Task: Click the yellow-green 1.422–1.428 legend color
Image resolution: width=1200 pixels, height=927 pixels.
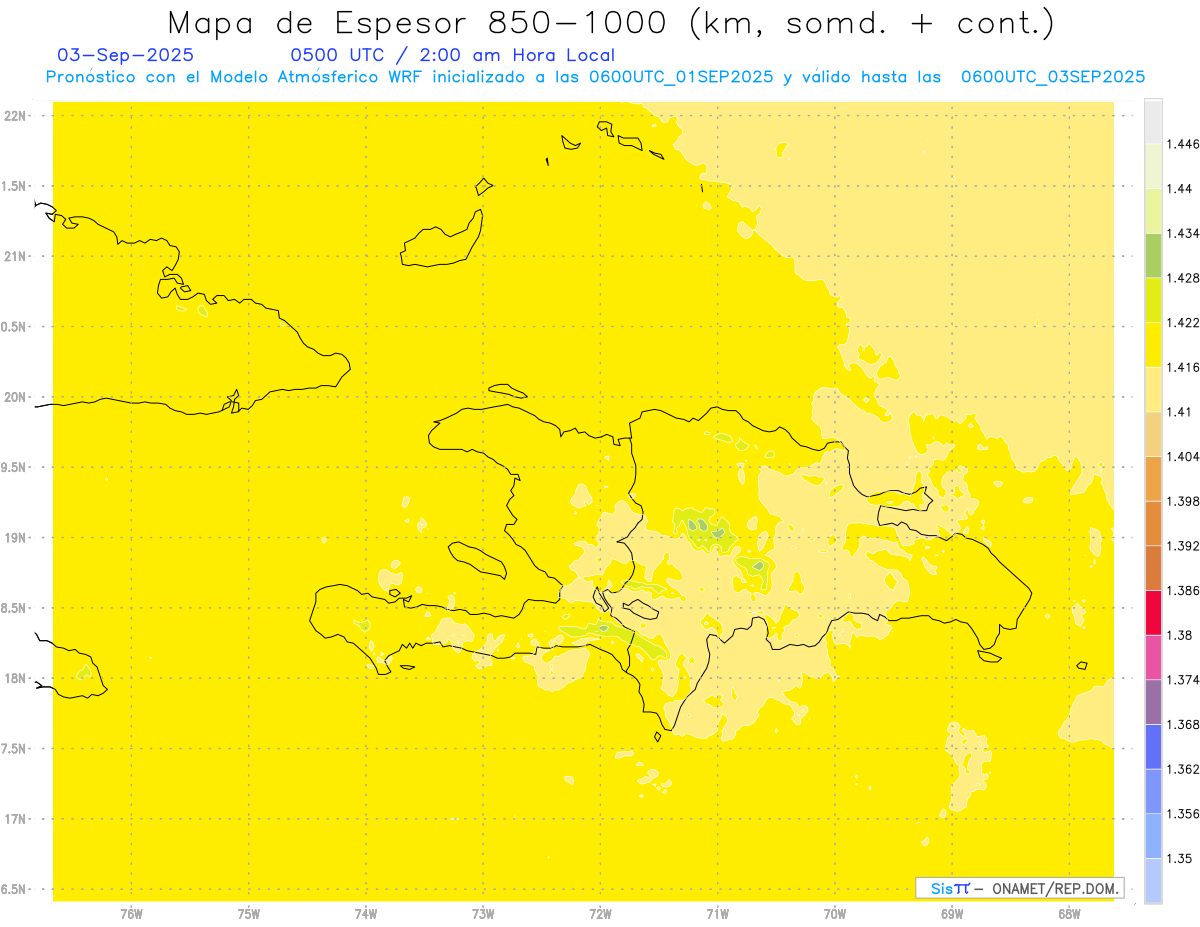Action: [x=1154, y=300]
